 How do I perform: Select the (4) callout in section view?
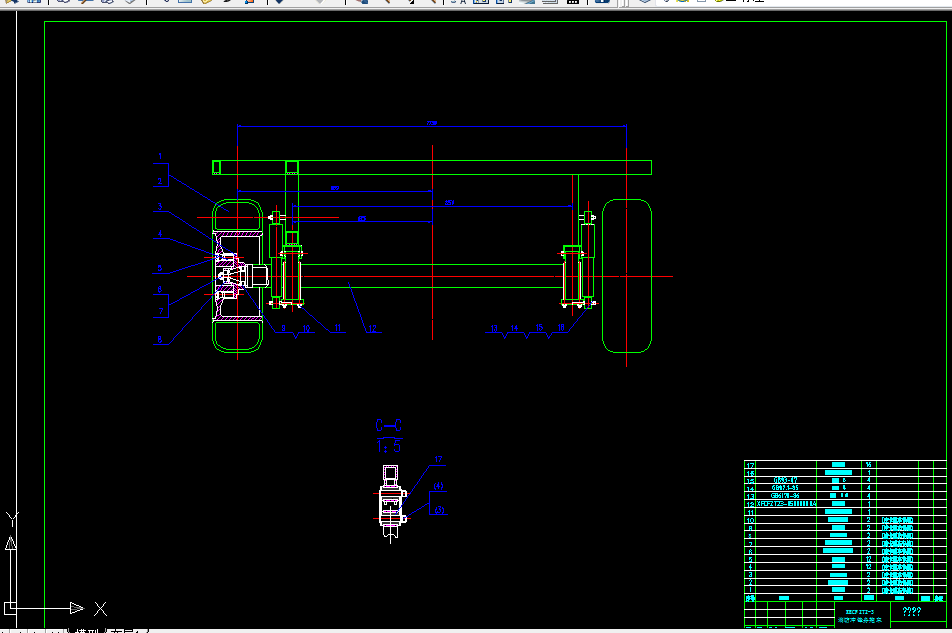tap(438, 486)
